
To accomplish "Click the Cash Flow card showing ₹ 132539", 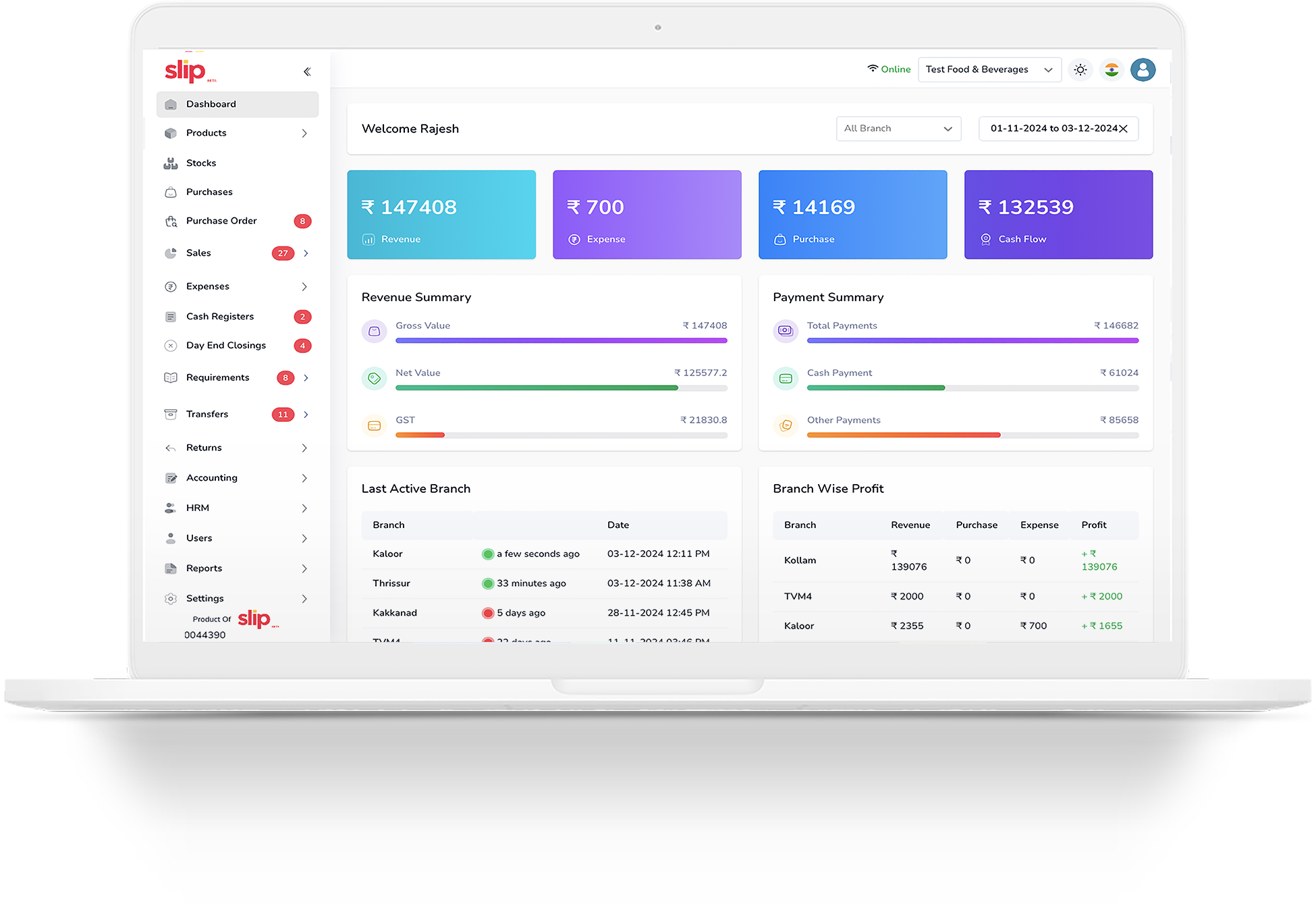I will 1059,215.
